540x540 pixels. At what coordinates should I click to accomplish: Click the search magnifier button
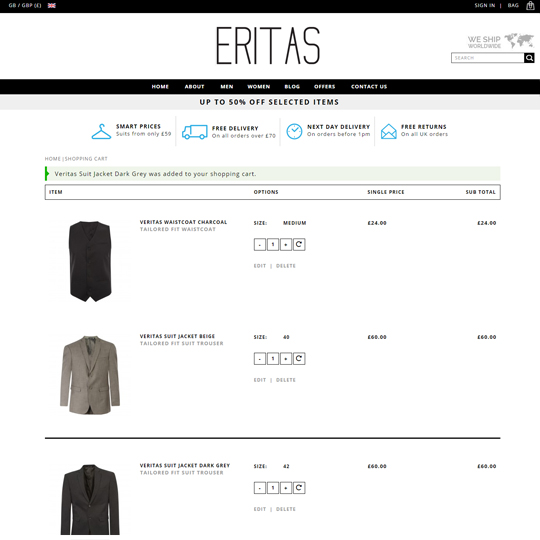[x=529, y=58]
